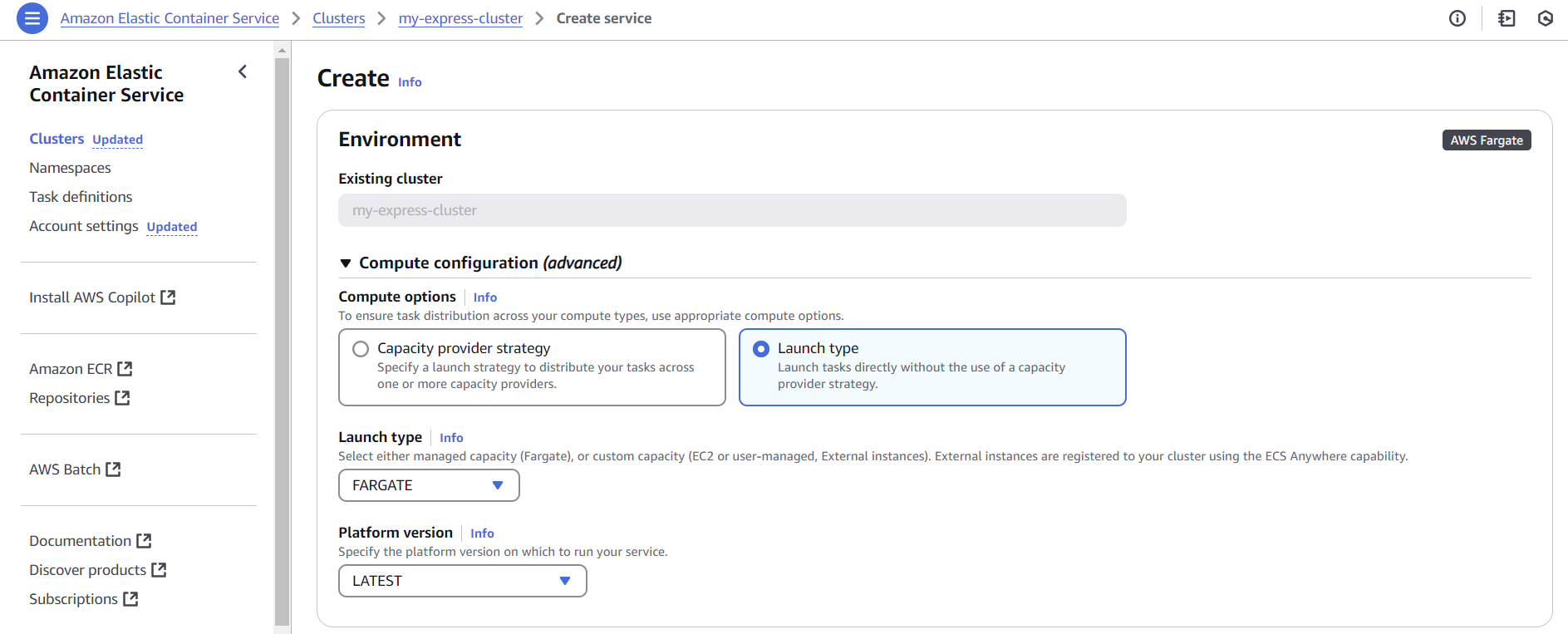This screenshot has height=634, width=1568.
Task: Click the Existing cluster input field
Action: click(x=731, y=210)
